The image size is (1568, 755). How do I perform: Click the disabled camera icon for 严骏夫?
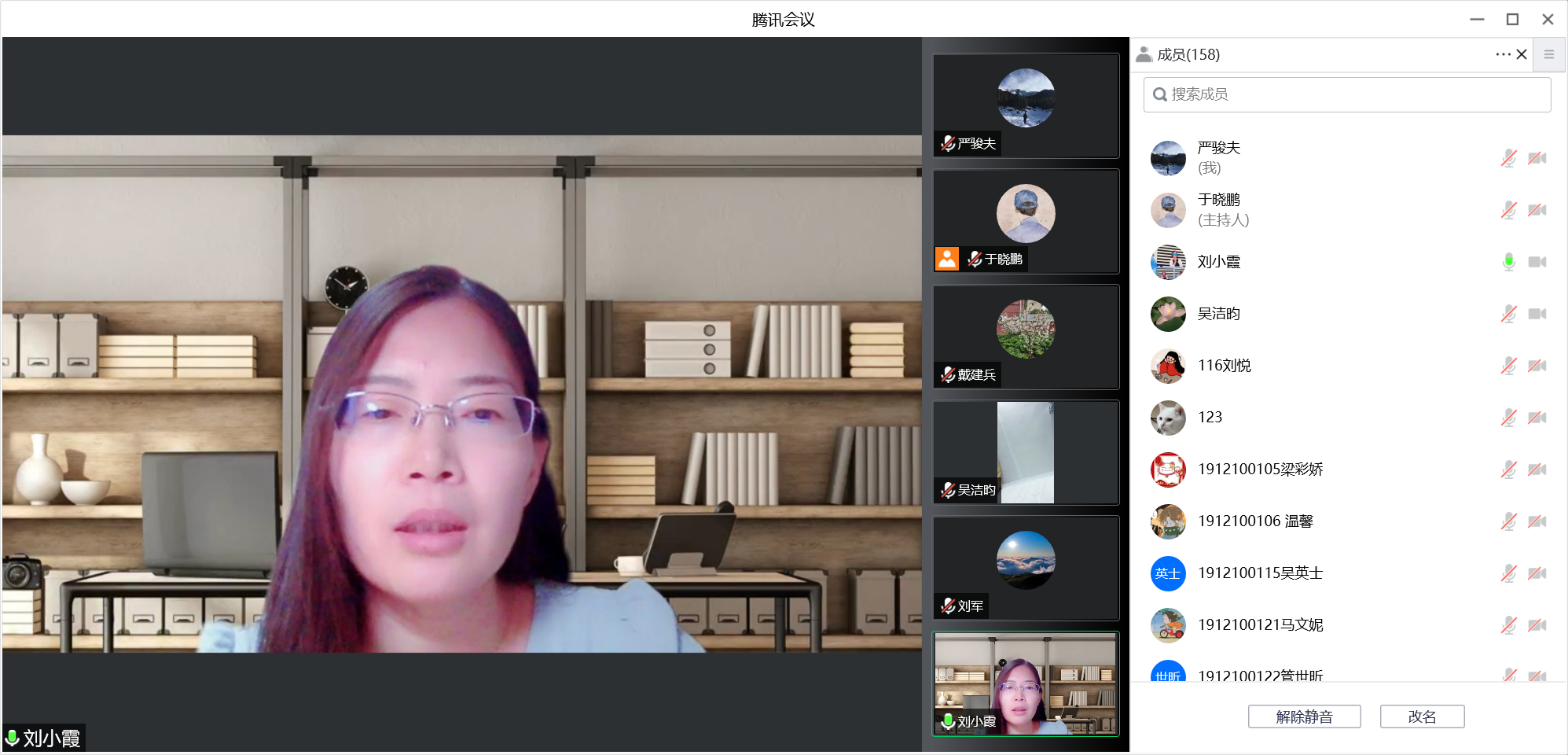(1537, 158)
